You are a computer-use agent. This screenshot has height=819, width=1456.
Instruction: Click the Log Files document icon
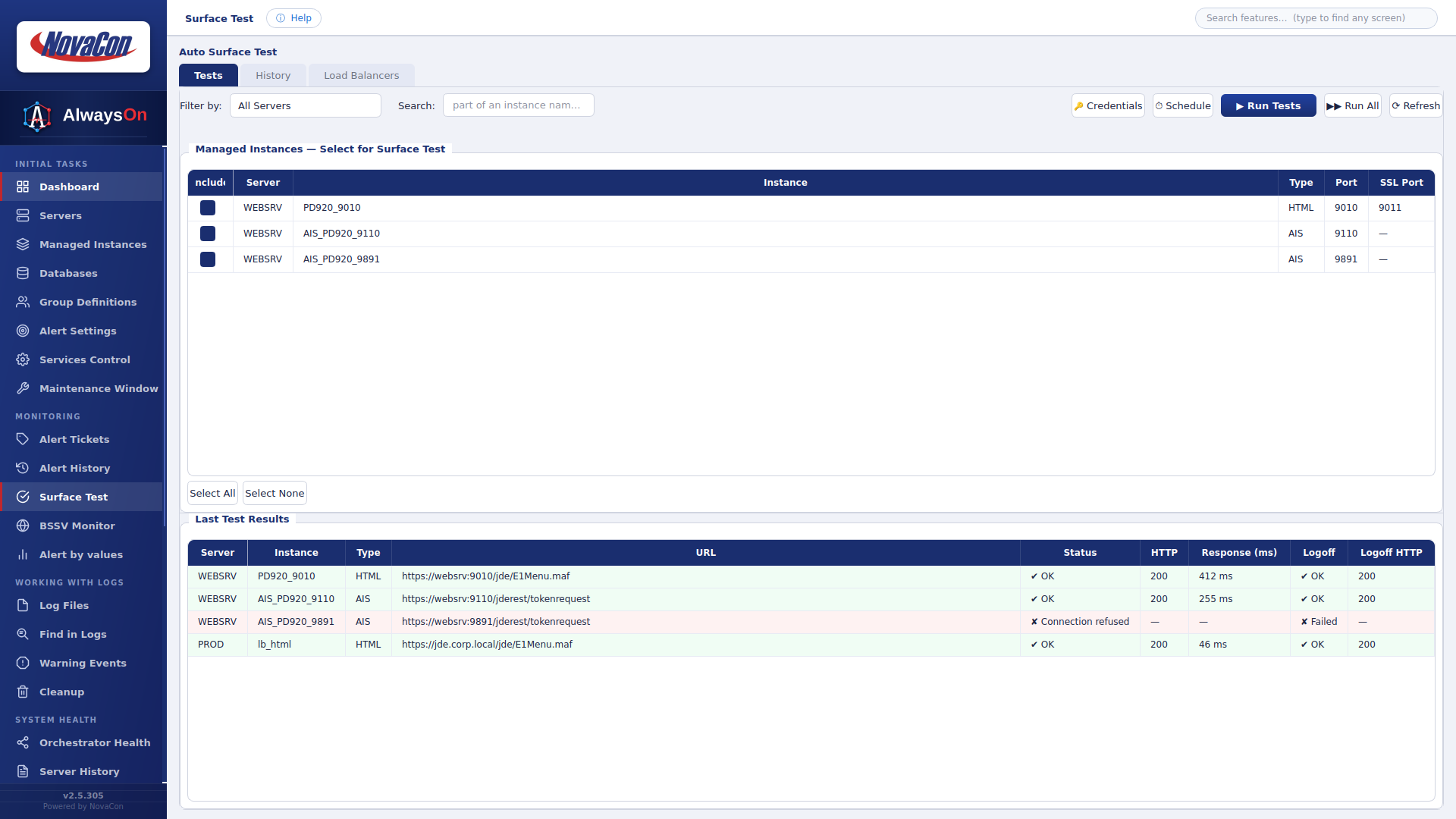pyautogui.click(x=23, y=605)
